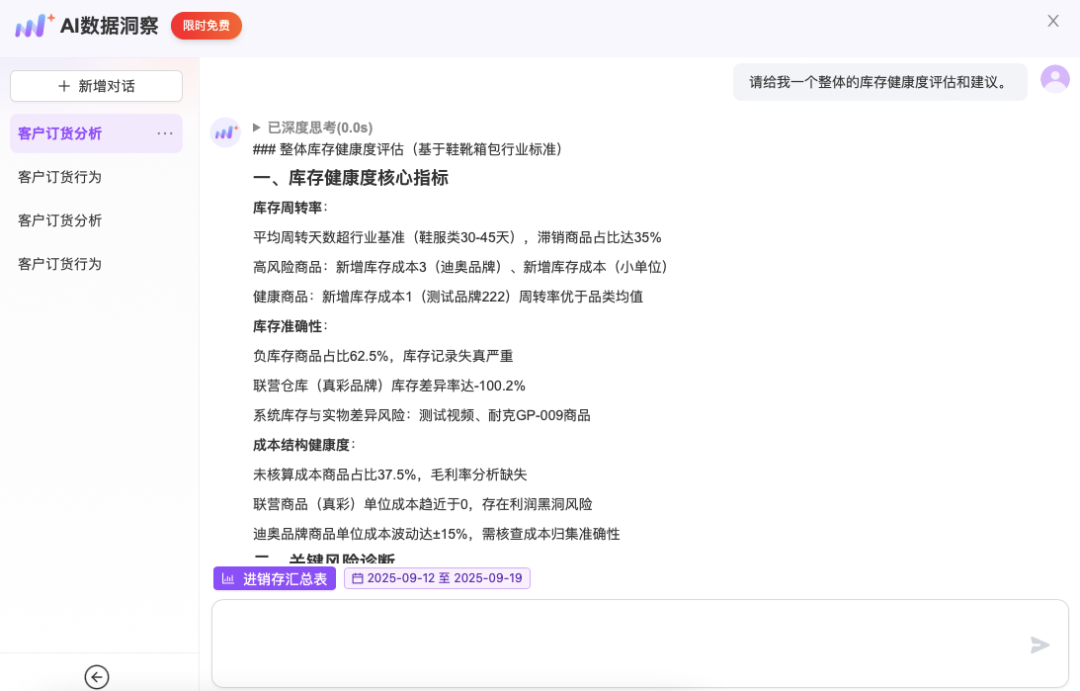
Task: Click the plus icon in 新增对话
Action: [x=63, y=86]
